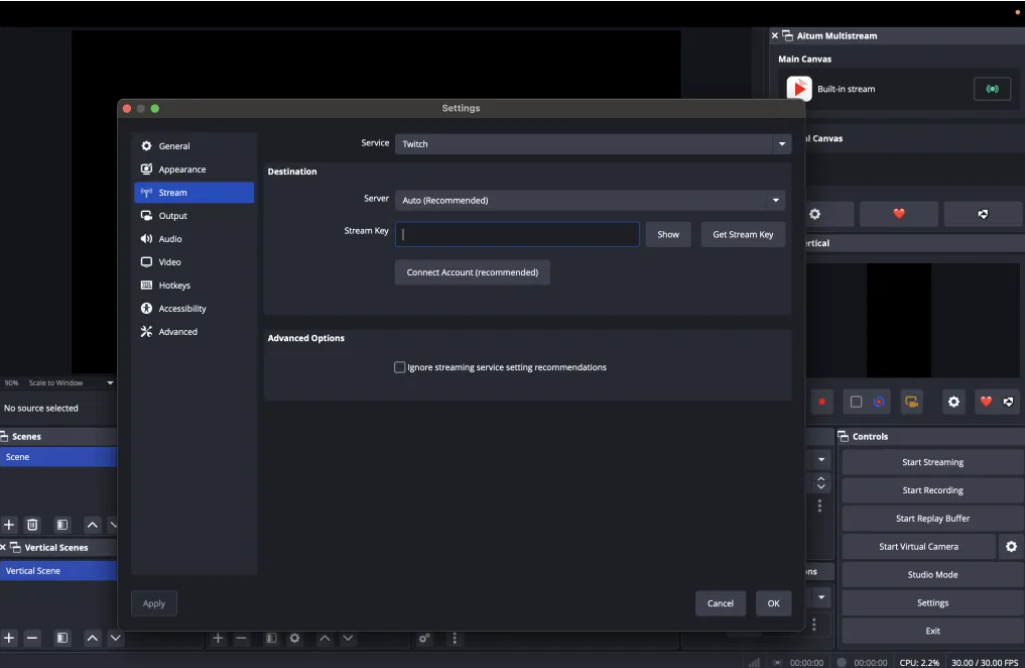This screenshot has width=1025, height=668.
Task: Open the Service dropdown showing Twitch
Action: (x=592, y=144)
